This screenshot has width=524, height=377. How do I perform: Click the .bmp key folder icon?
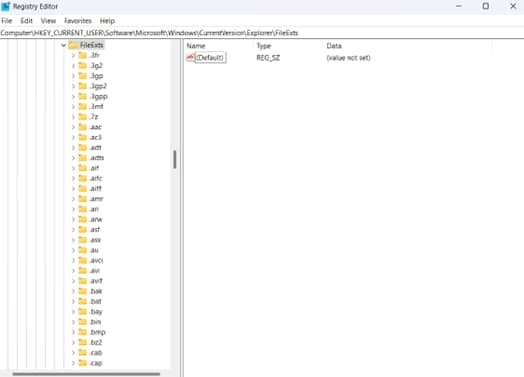[83, 332]
